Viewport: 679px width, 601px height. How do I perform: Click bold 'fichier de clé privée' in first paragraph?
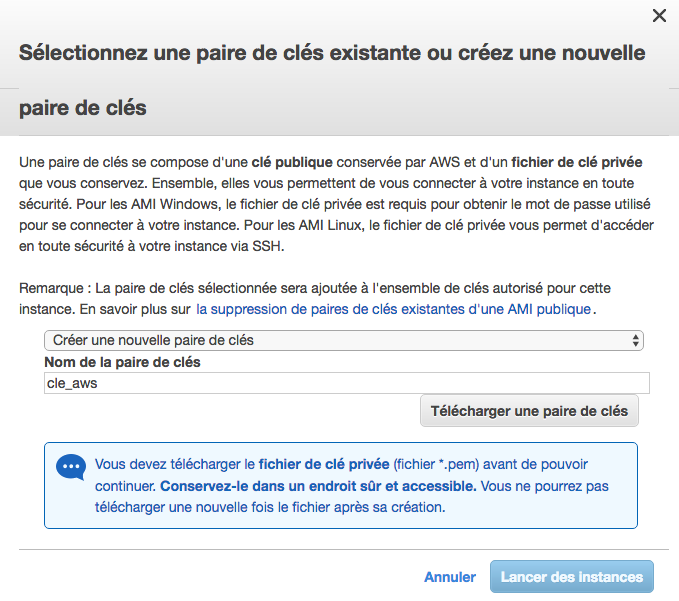[x=577, y=161]
